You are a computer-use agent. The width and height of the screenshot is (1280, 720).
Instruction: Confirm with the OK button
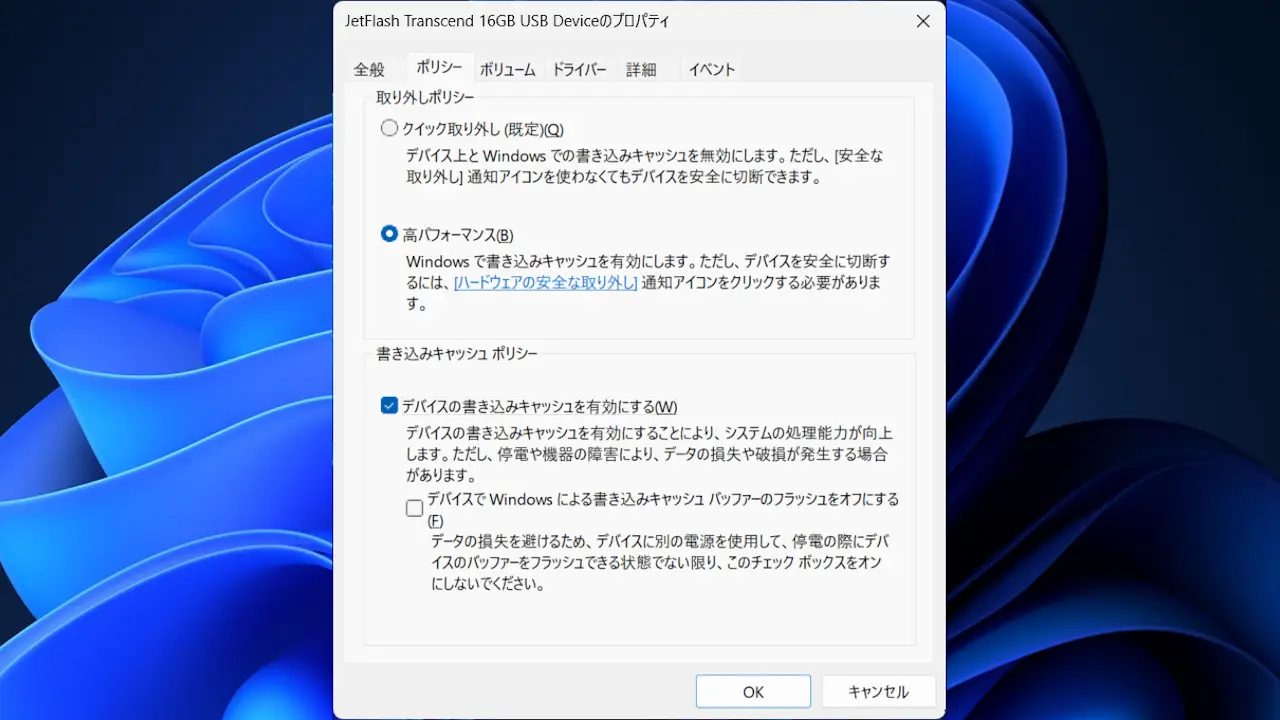click(753, 692)
